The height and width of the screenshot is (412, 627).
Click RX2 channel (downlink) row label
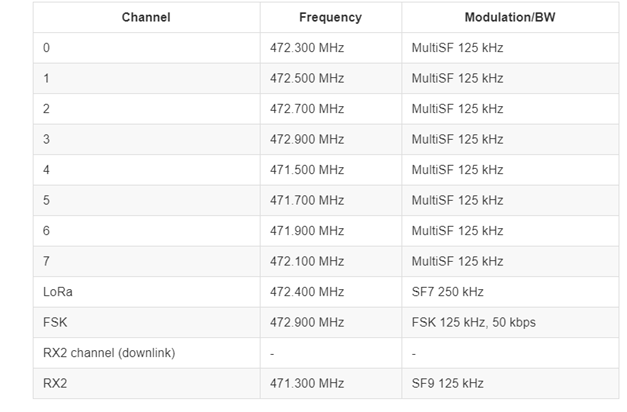109,353
